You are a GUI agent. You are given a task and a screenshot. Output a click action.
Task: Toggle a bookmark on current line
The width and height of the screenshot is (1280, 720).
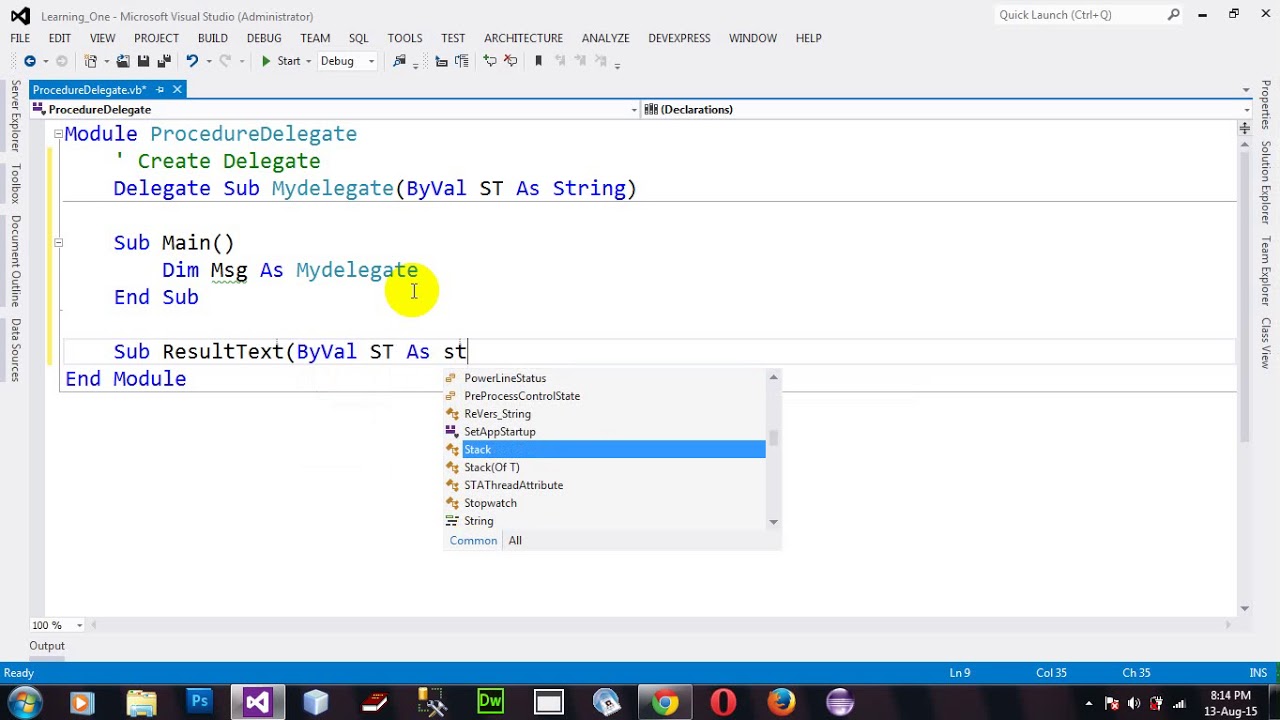(538, 61)
